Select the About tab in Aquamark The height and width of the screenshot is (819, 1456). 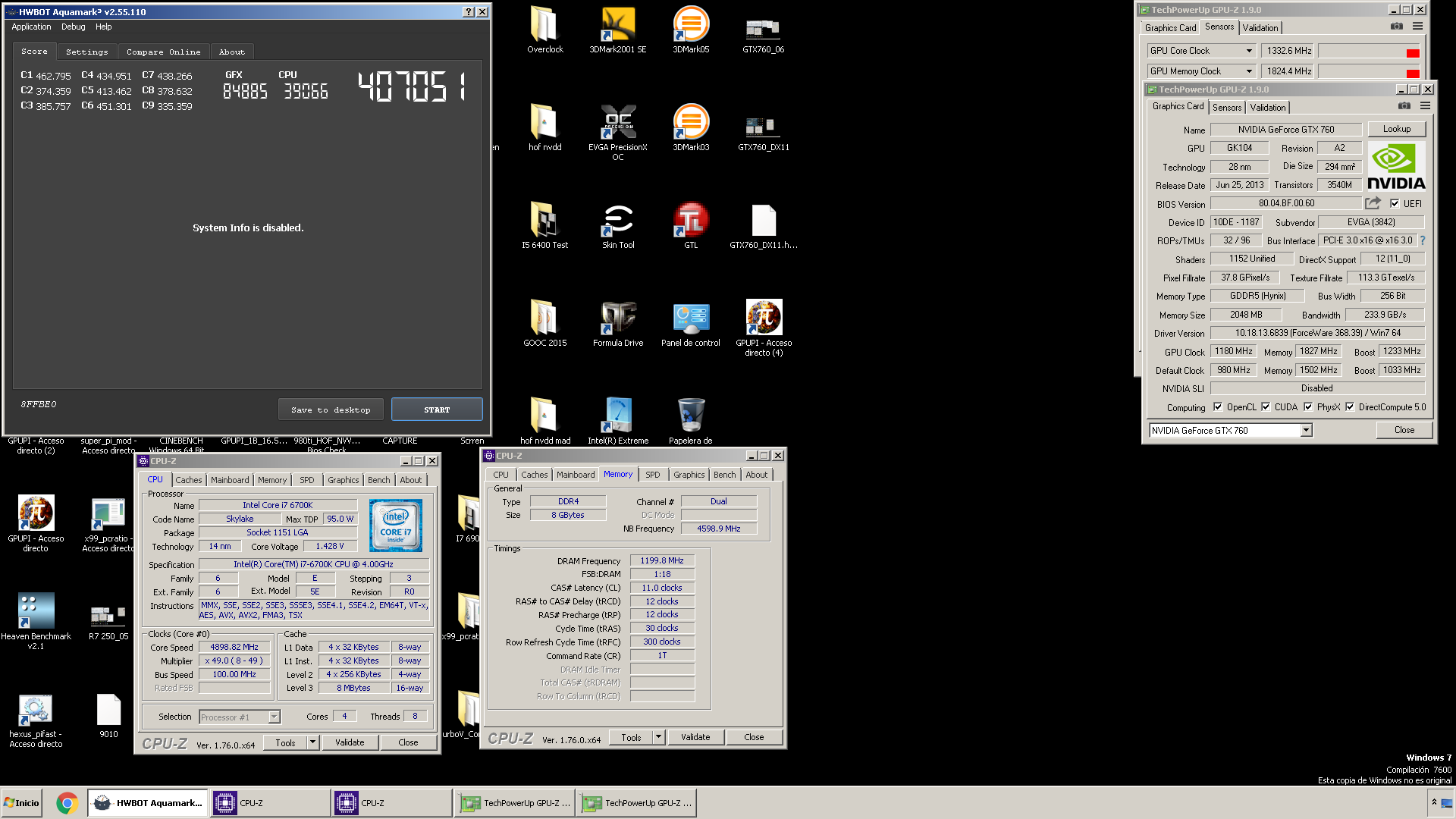pyautogui.click(x=232, y=52)
